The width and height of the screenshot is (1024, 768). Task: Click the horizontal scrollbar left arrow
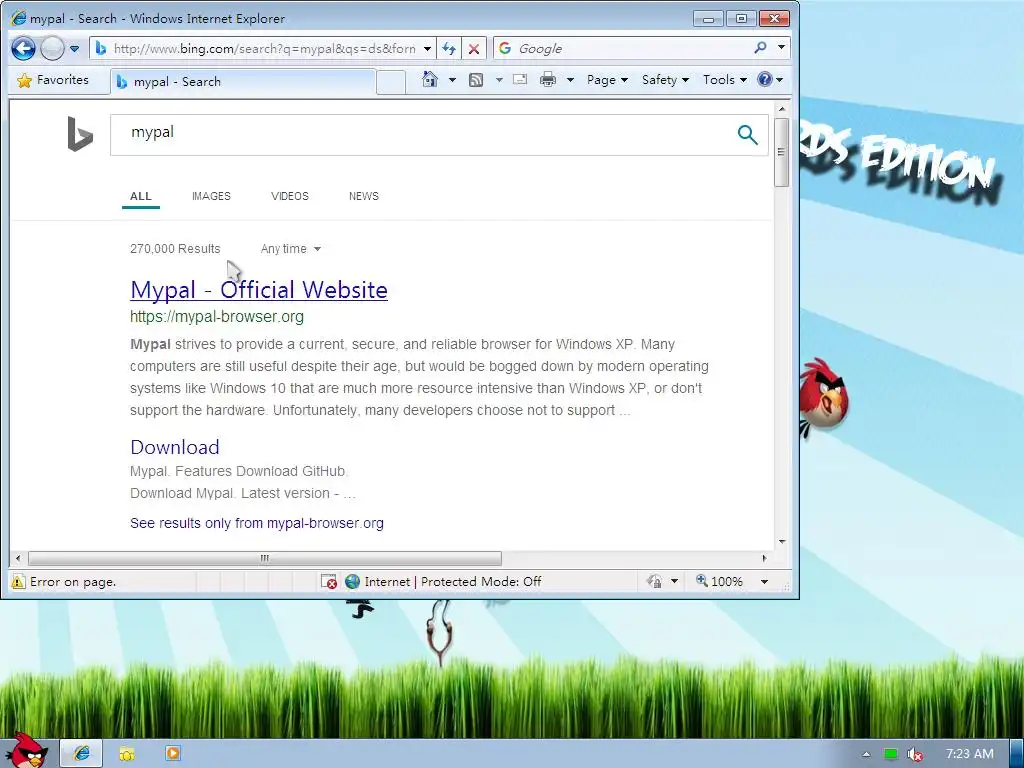pyautogui.click(x=18, y=558)
